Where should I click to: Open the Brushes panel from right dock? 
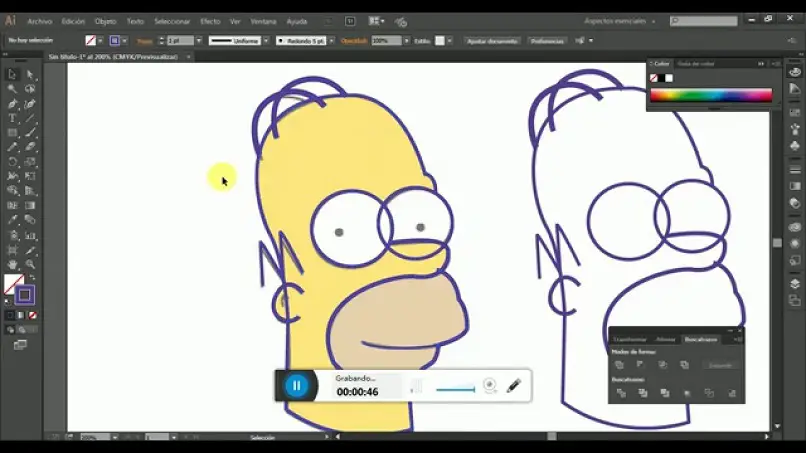(x=795, y=129)
